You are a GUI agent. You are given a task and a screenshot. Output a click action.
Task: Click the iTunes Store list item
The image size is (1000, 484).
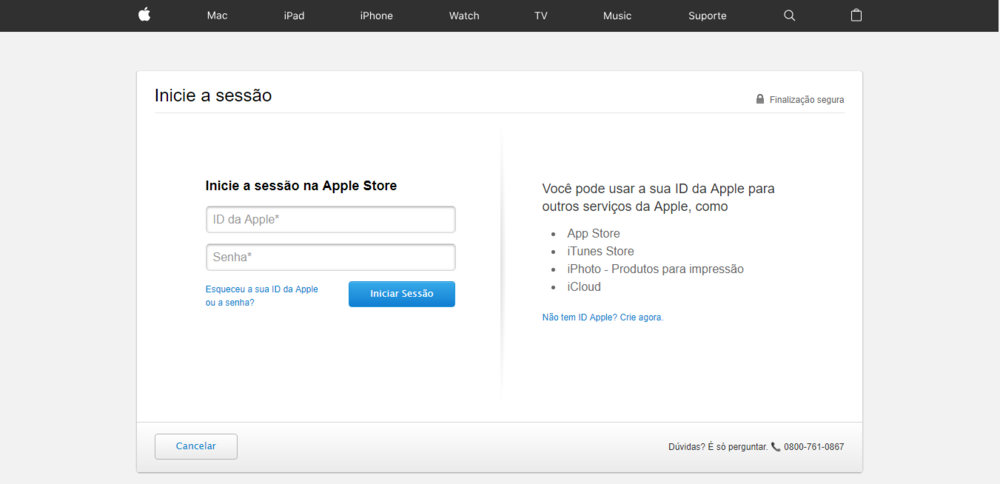tap(600, 251)
